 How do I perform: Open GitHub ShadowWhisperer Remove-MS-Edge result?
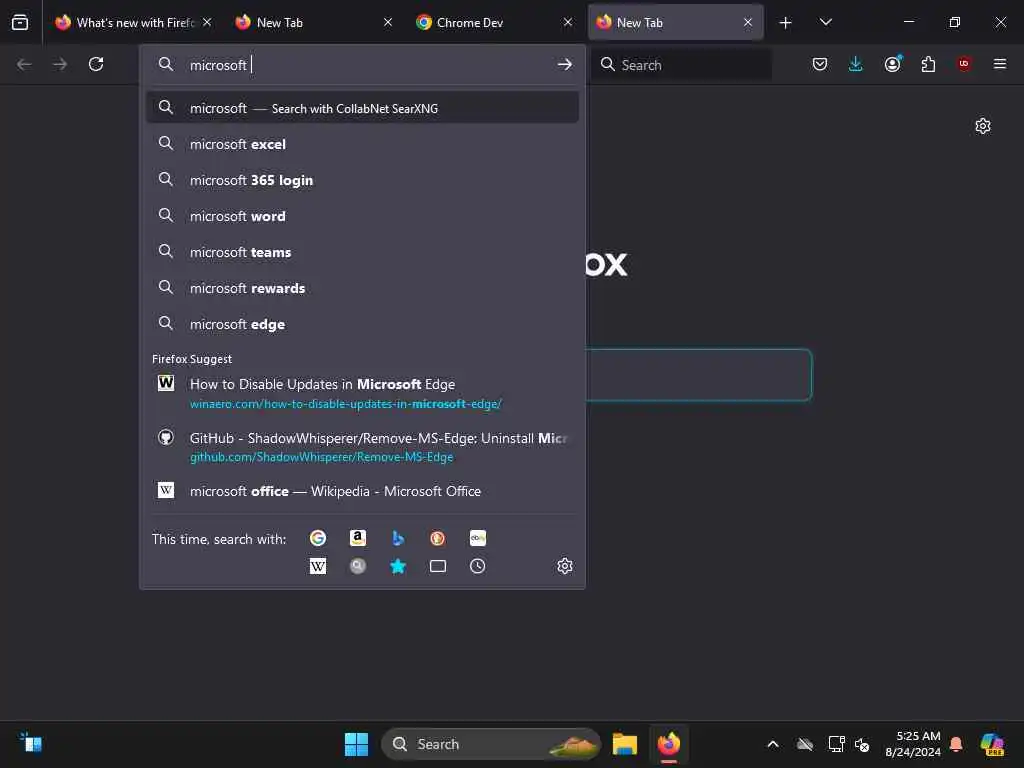(362, 447)
